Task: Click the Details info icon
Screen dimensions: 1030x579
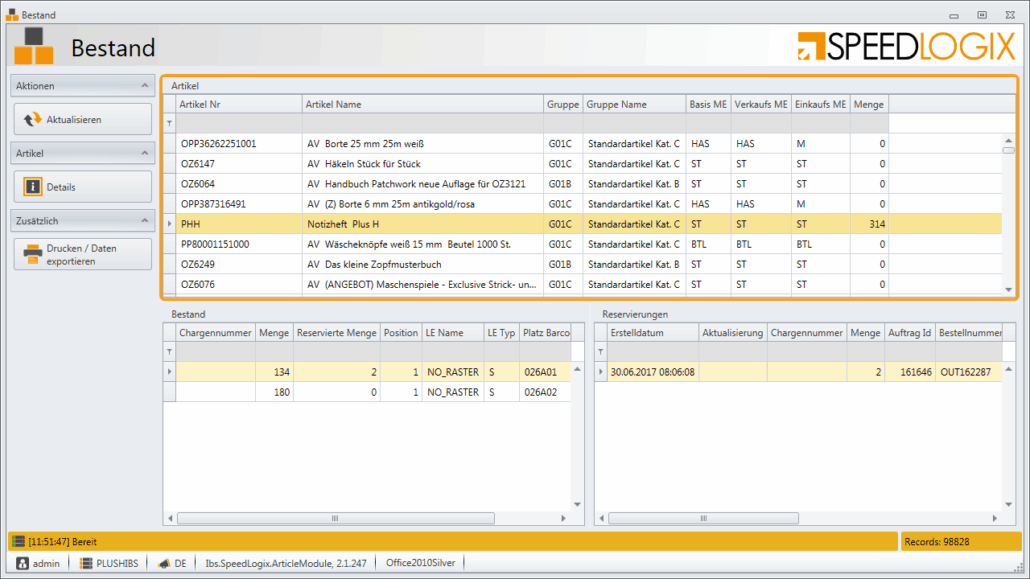Action: coord(32,187)
